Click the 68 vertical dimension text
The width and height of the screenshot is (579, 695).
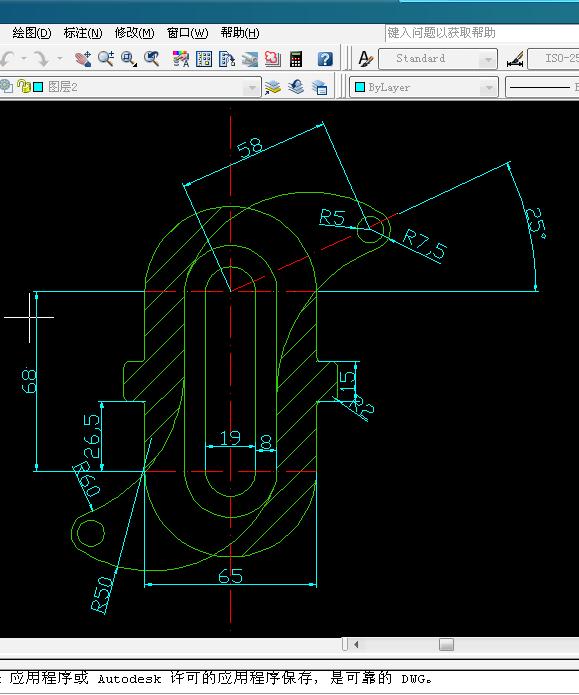coord(29,380)
